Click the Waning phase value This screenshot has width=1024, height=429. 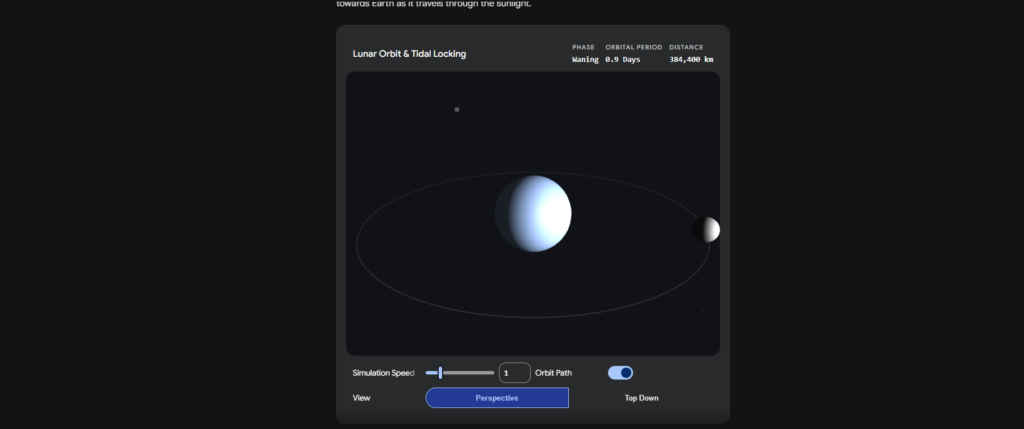click(x=585, y=59)
